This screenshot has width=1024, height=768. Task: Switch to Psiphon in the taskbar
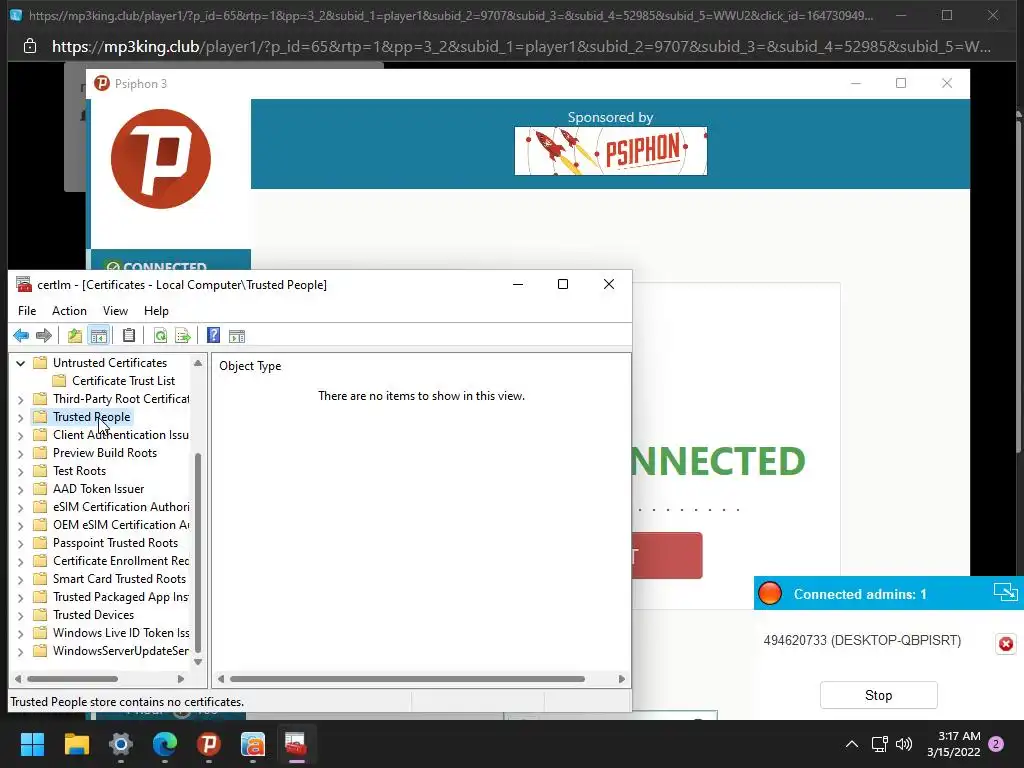tap(209, 744)
